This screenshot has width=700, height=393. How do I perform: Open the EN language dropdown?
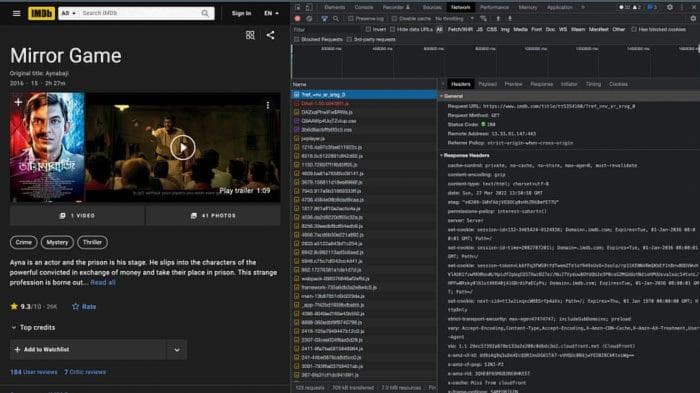point(271,13)
